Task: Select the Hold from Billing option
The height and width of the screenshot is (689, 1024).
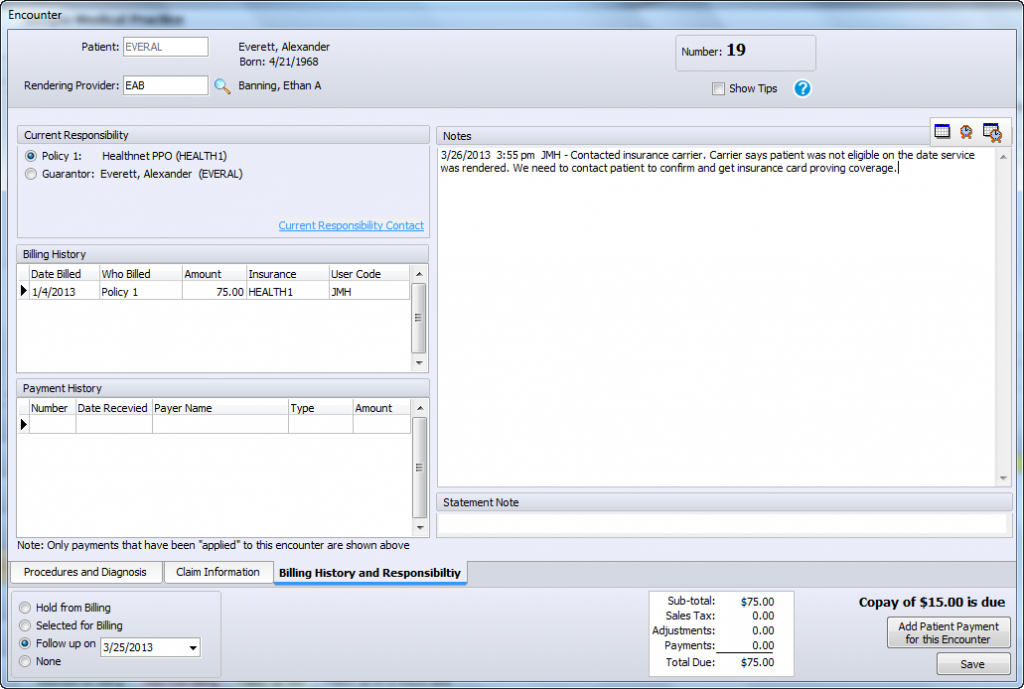Action: [x=23, y=608]
